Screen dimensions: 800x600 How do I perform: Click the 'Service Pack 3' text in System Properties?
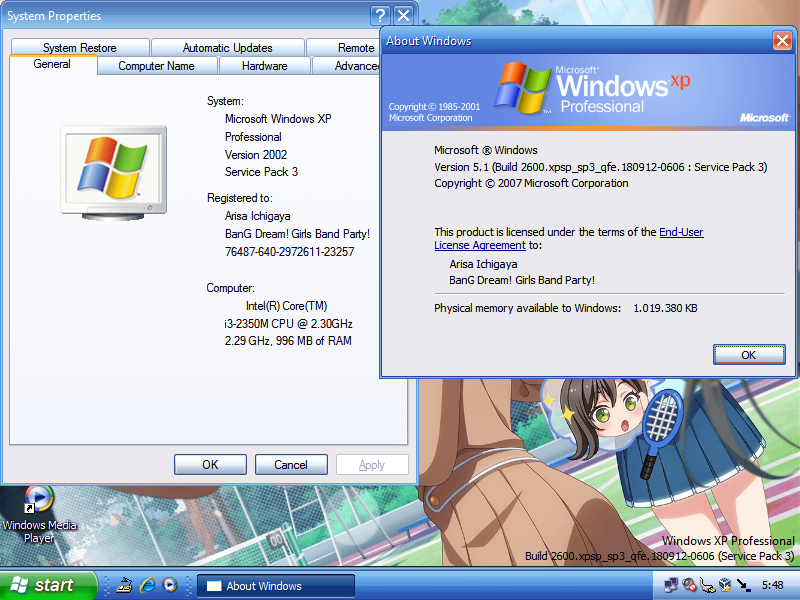261,172
